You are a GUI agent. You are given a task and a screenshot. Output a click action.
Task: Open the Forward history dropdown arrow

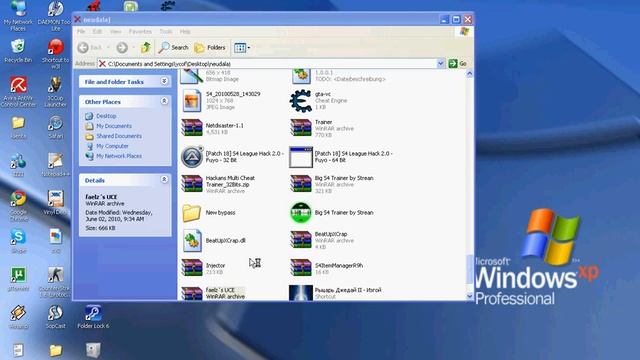pyautogui.click(x=133, y=48)
